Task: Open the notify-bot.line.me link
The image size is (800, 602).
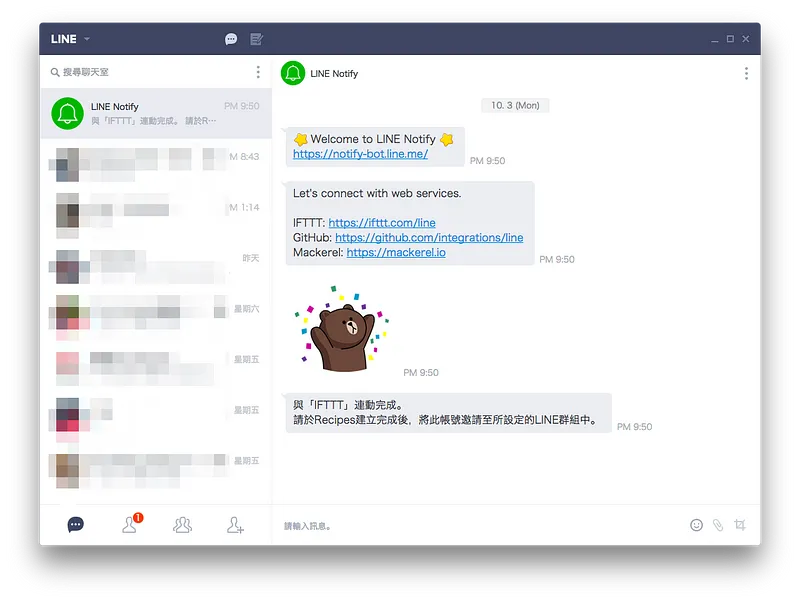Action: pyautogui.click(x=360, y=154)
